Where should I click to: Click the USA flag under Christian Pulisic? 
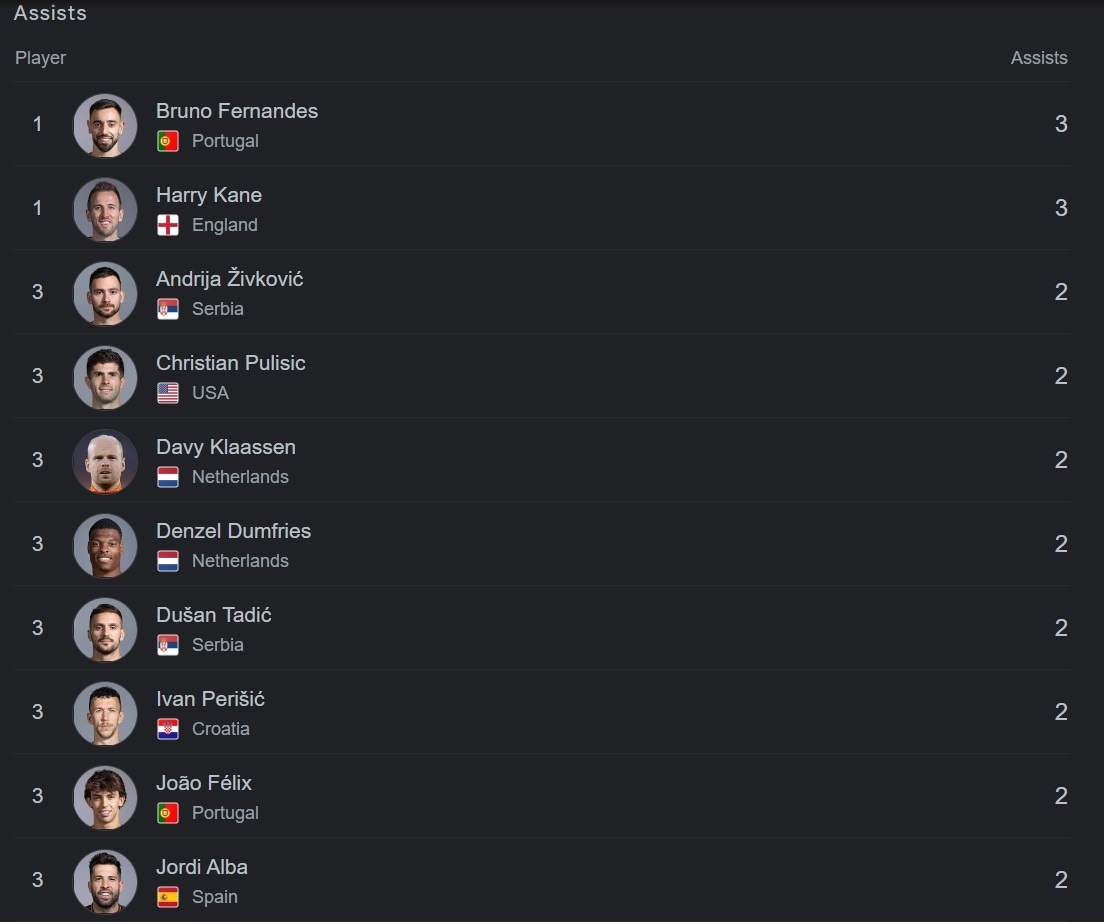pyautogui.click(x=168, y=392)
